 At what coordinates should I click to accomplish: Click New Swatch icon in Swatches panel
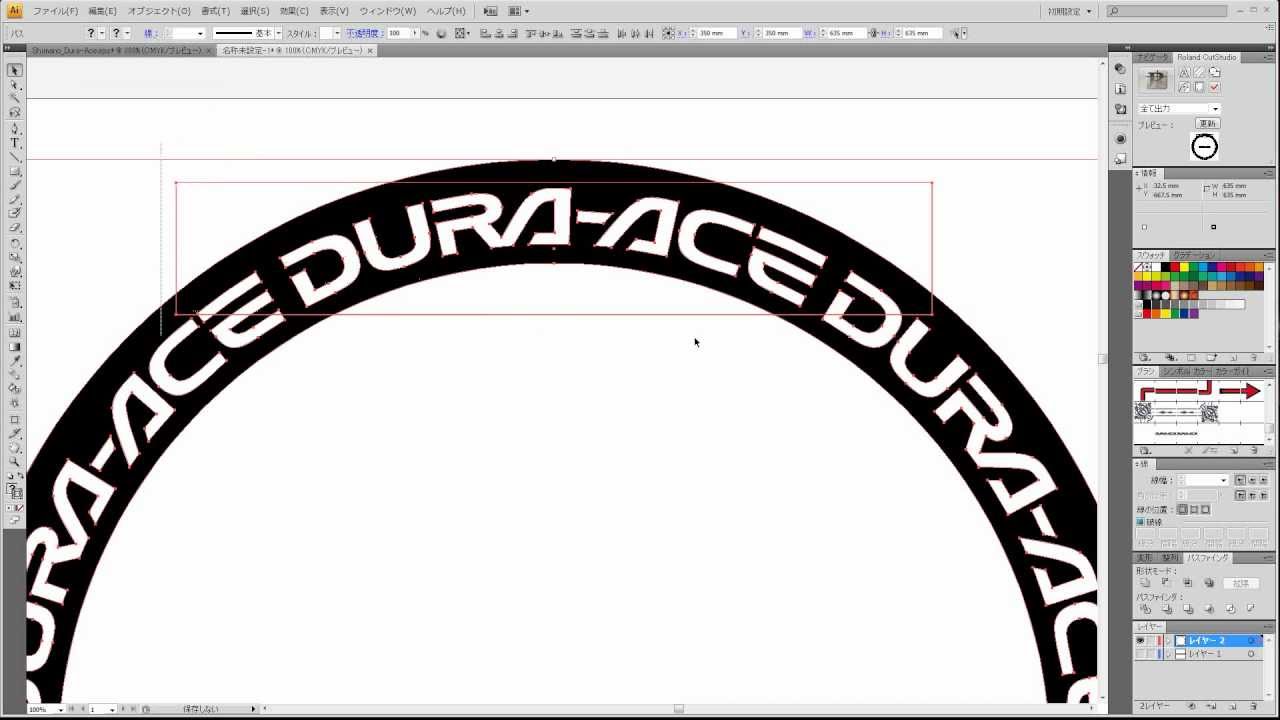[1233, 357]
